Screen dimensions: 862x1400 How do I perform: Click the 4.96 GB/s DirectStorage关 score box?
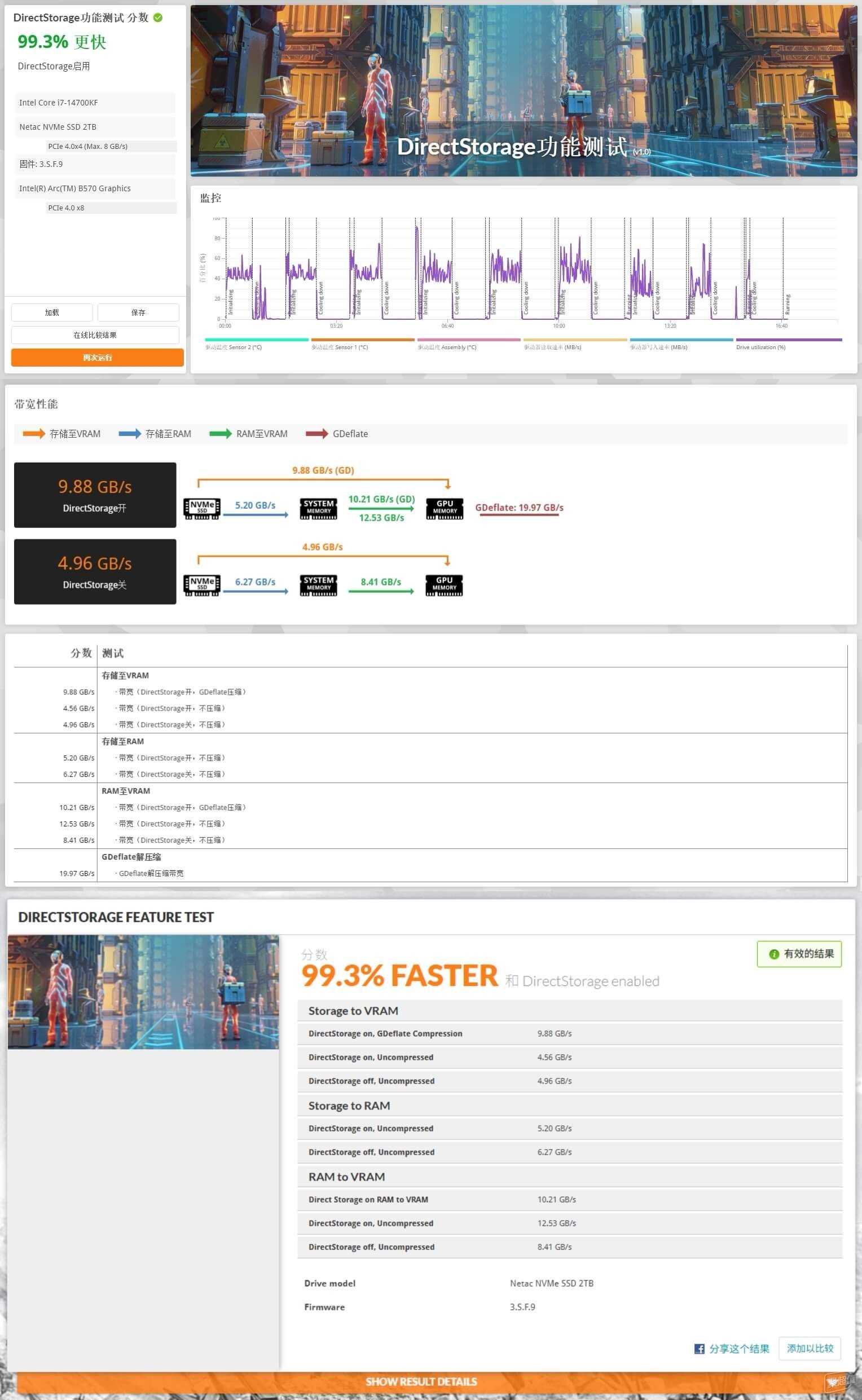click(x=95, y=572)
